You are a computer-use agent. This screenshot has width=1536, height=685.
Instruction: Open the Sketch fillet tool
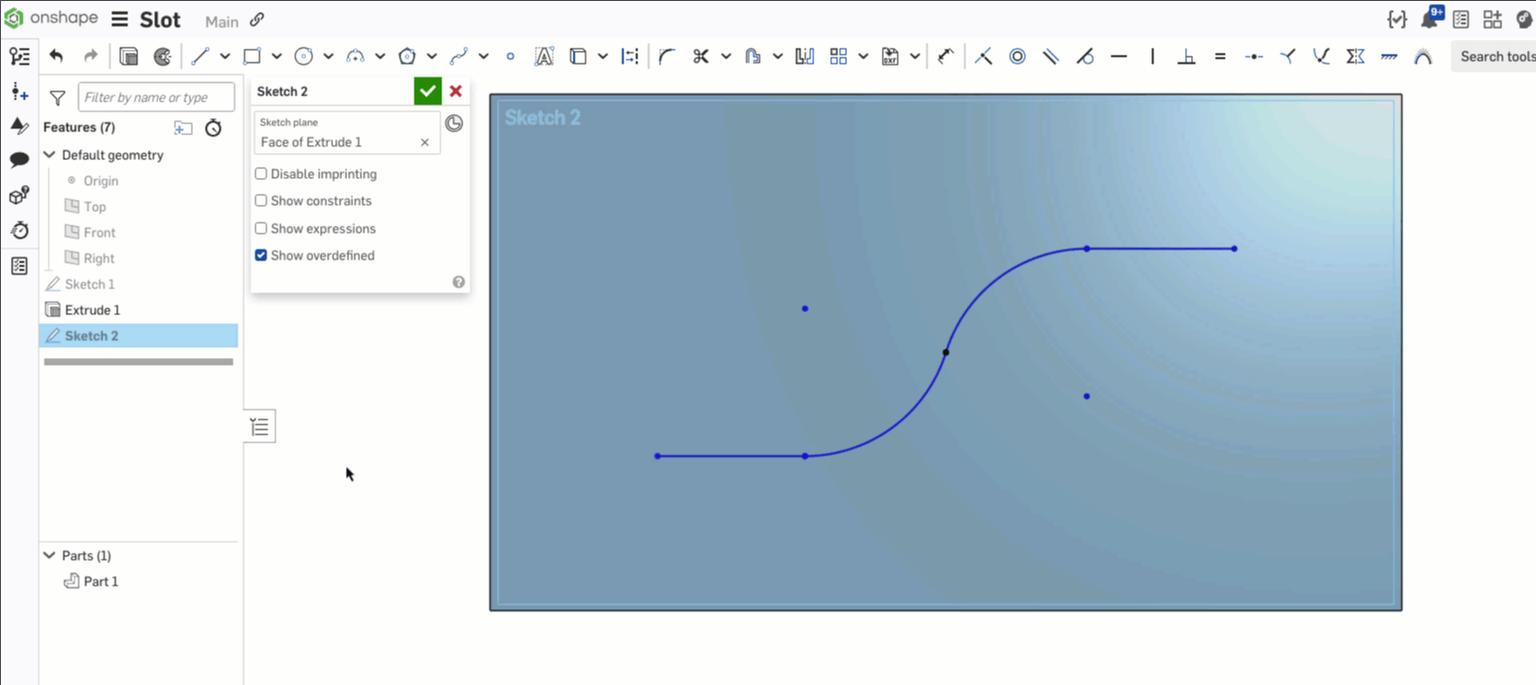coord(667,56)
